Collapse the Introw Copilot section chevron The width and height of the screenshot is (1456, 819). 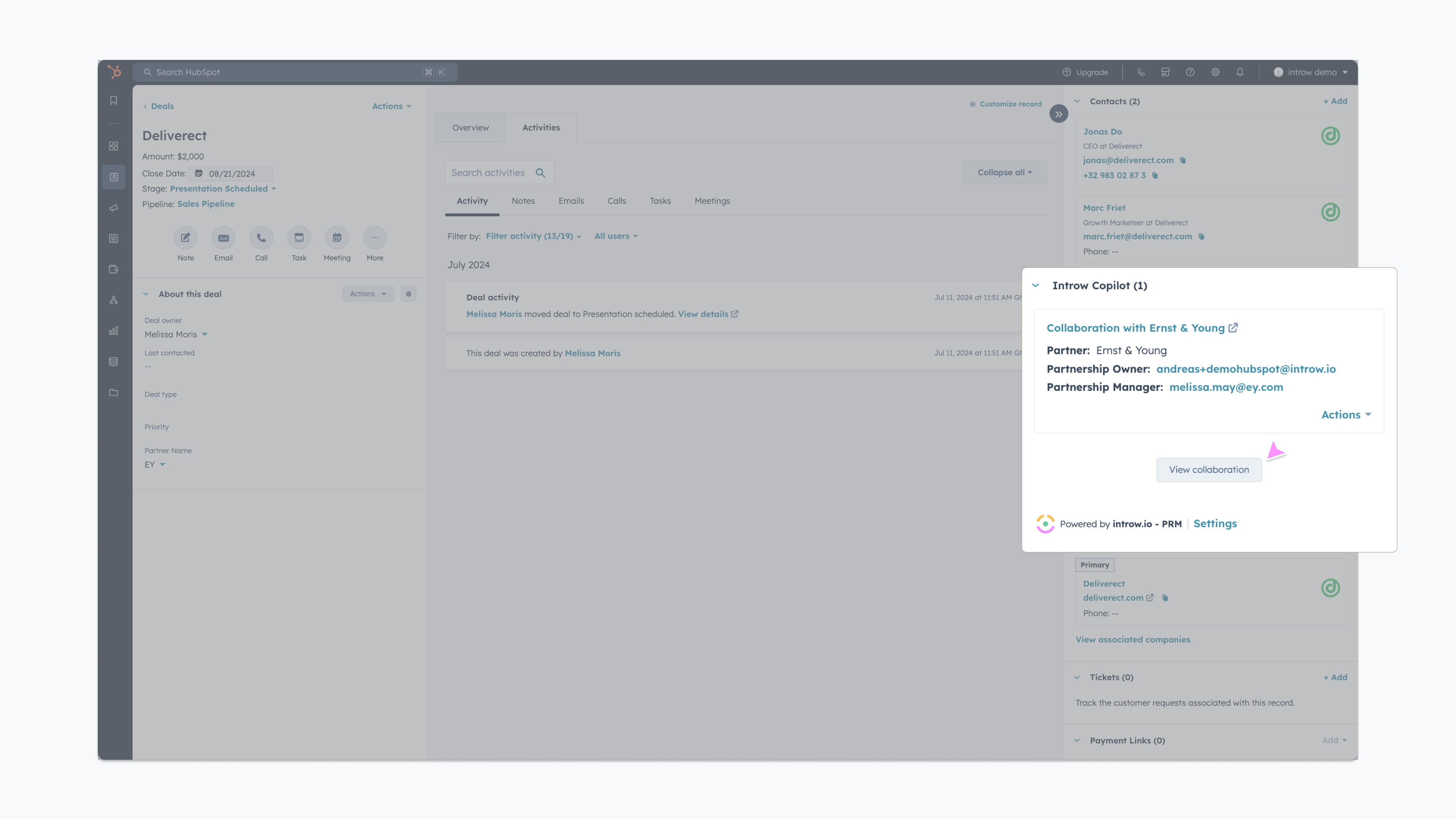(x=1035, y=286)
